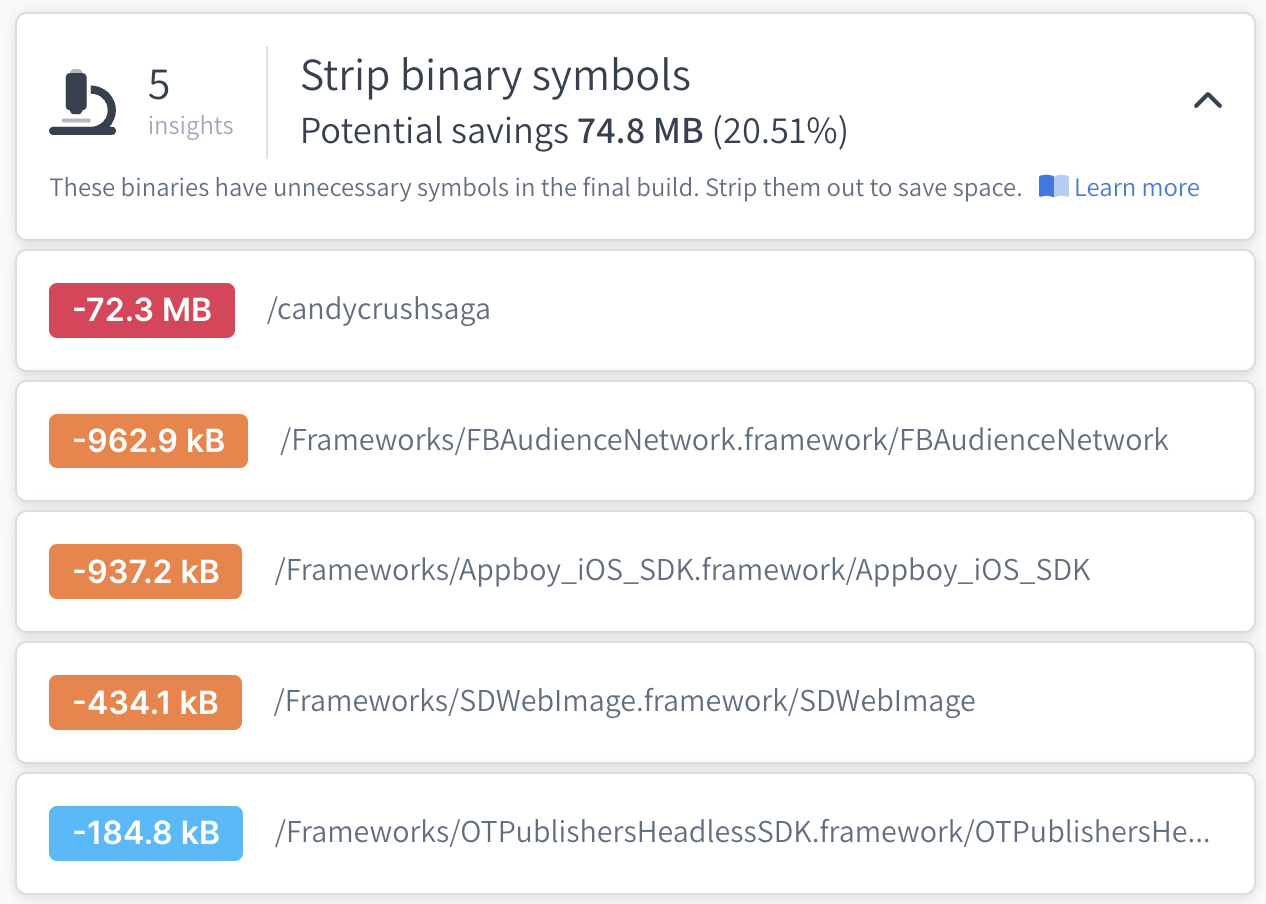Image resolution: width=1266 pixels, height=904 pixels.
Task: Click the book icon beside Learn more
Action: click(1054, 186)
